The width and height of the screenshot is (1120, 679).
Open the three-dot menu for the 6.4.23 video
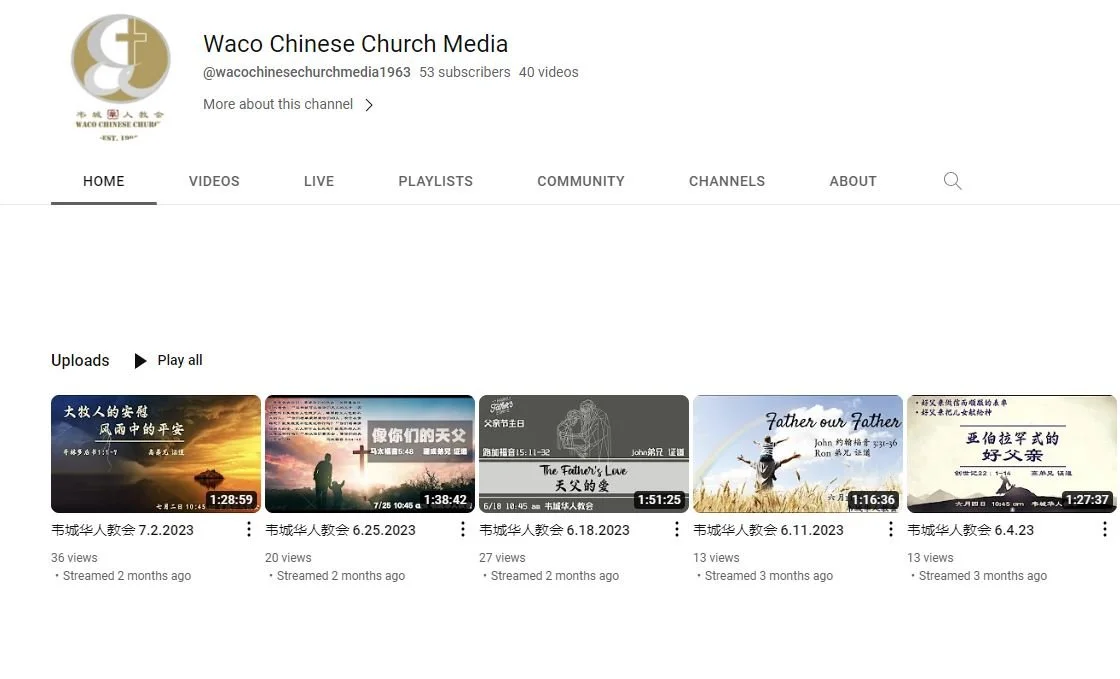[x=1104, y=529]
